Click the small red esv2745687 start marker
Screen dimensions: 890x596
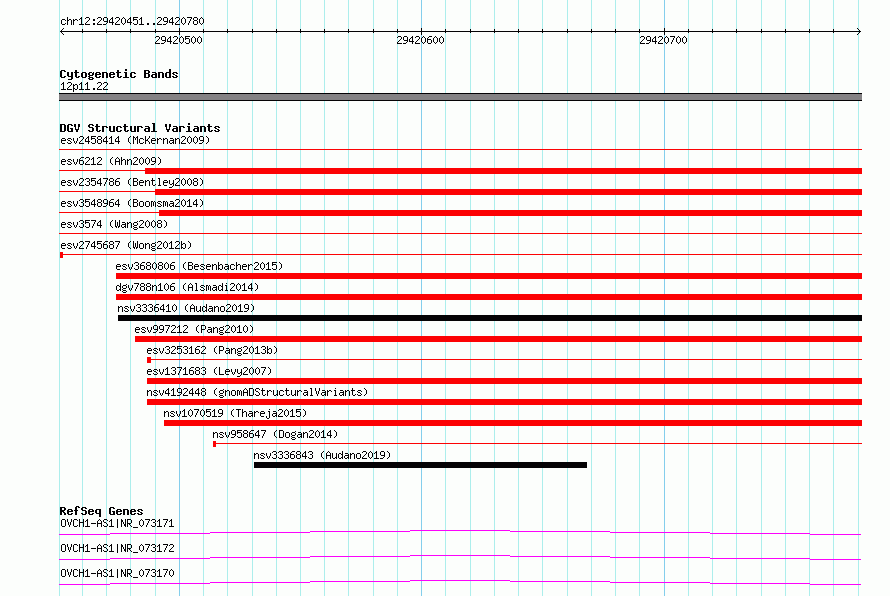pyautogui.click(x=61, y=255)
